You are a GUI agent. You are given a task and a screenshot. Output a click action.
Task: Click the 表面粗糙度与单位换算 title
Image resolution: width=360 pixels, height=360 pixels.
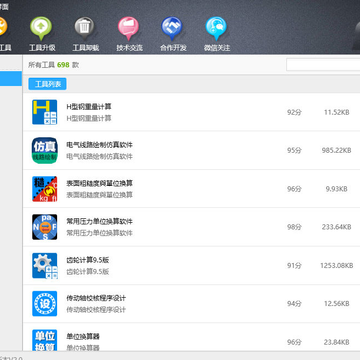(x=99, y=183)
